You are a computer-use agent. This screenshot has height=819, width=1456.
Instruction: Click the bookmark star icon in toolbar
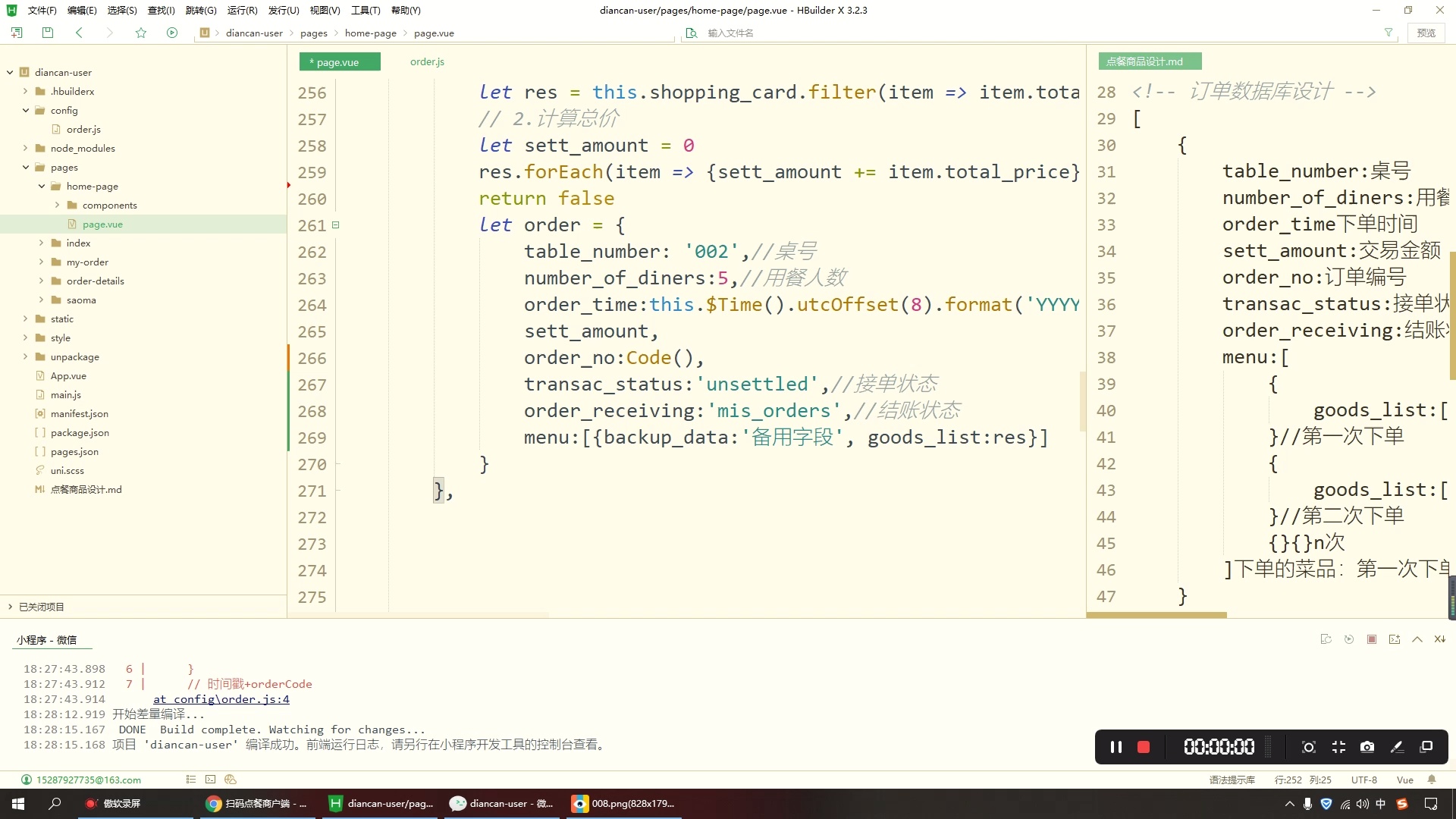coord(141,33)
